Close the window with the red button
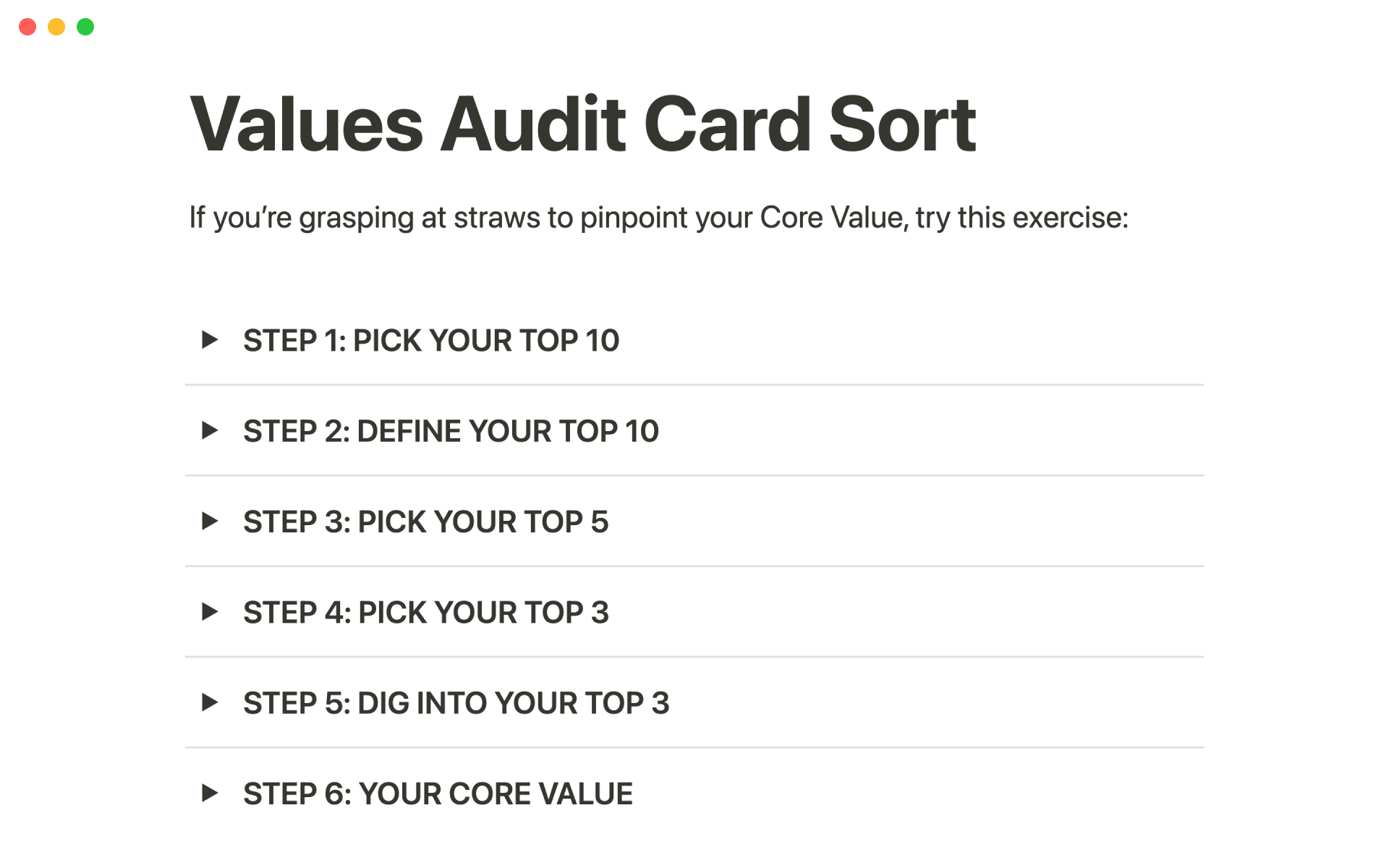 point(27,27)
